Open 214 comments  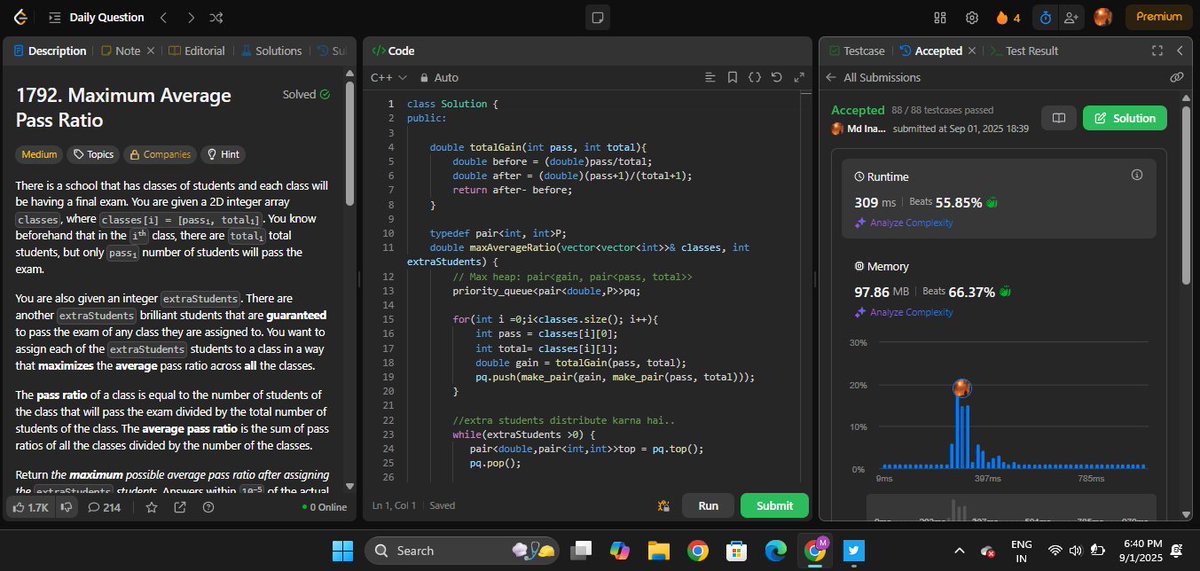[x=104, y=507]
